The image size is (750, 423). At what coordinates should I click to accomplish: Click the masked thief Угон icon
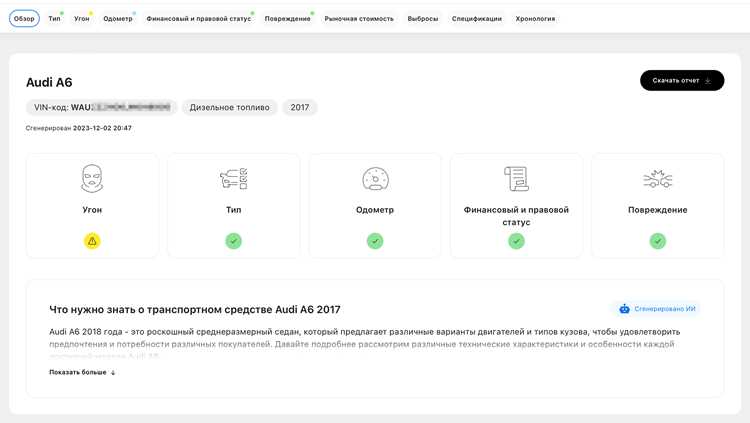[x=92, y=178]
